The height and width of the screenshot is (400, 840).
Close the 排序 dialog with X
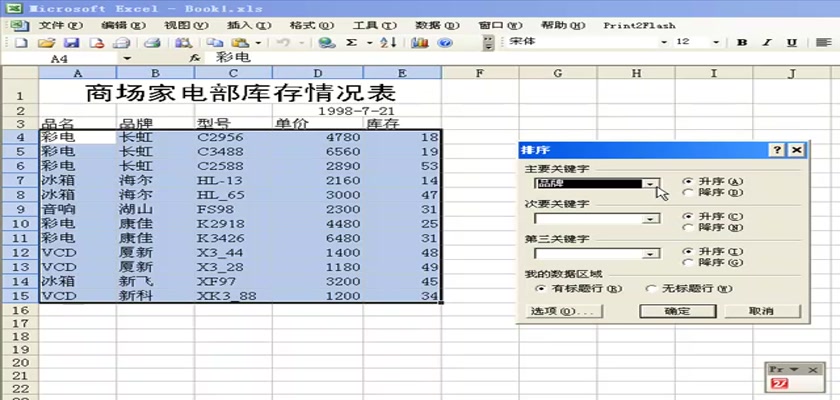[x=796, y=150]
